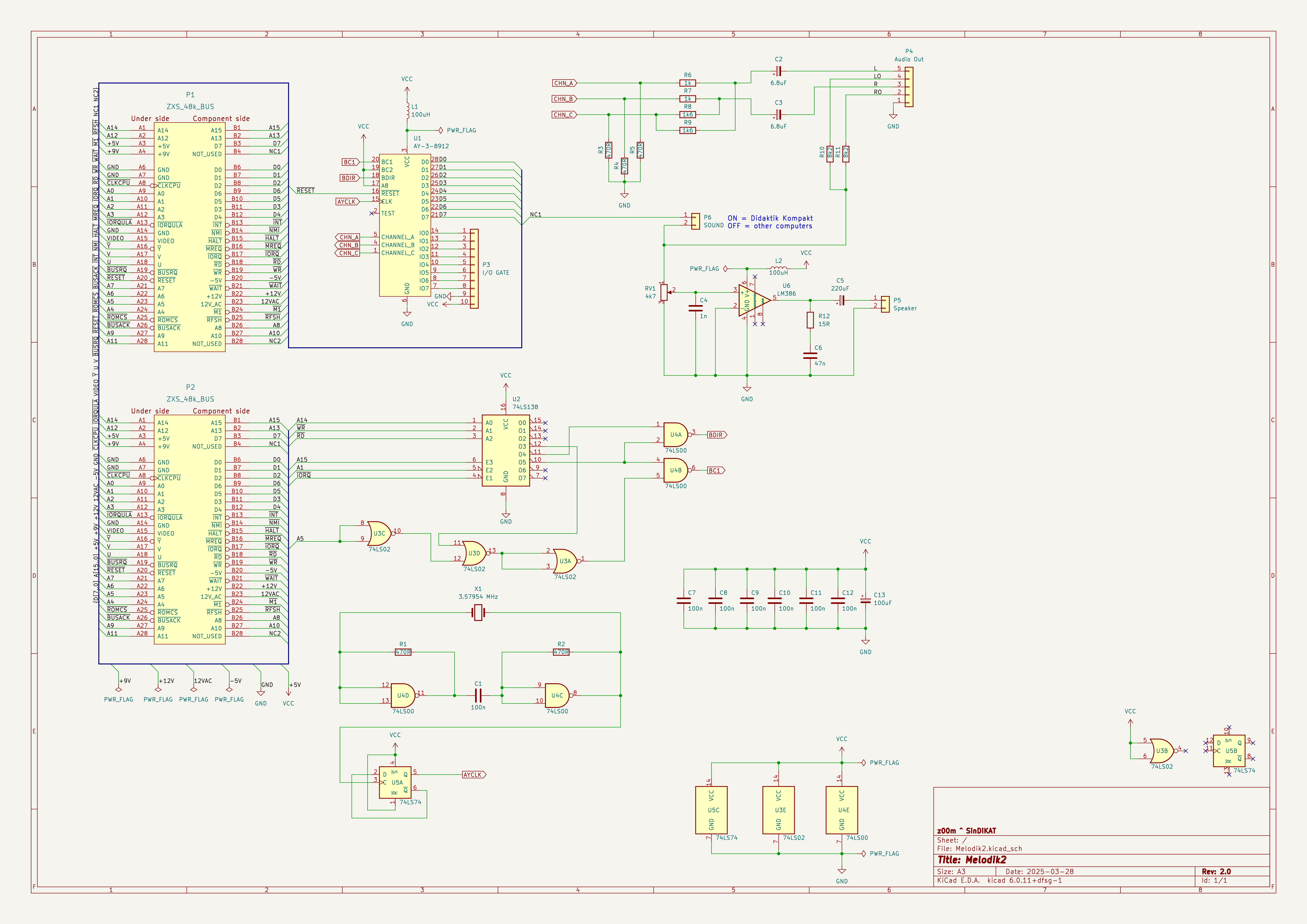Select unused NOR gate U3B

tap(1162, 750)
